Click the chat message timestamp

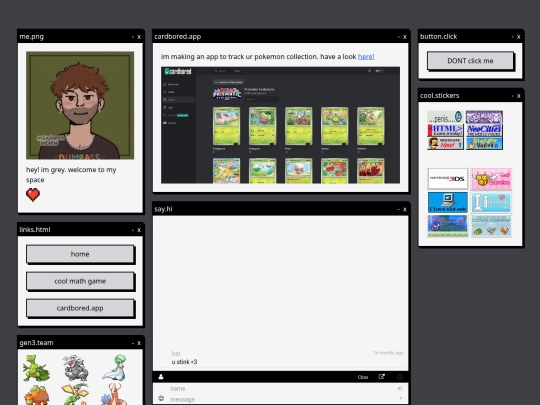coord(388,353)
